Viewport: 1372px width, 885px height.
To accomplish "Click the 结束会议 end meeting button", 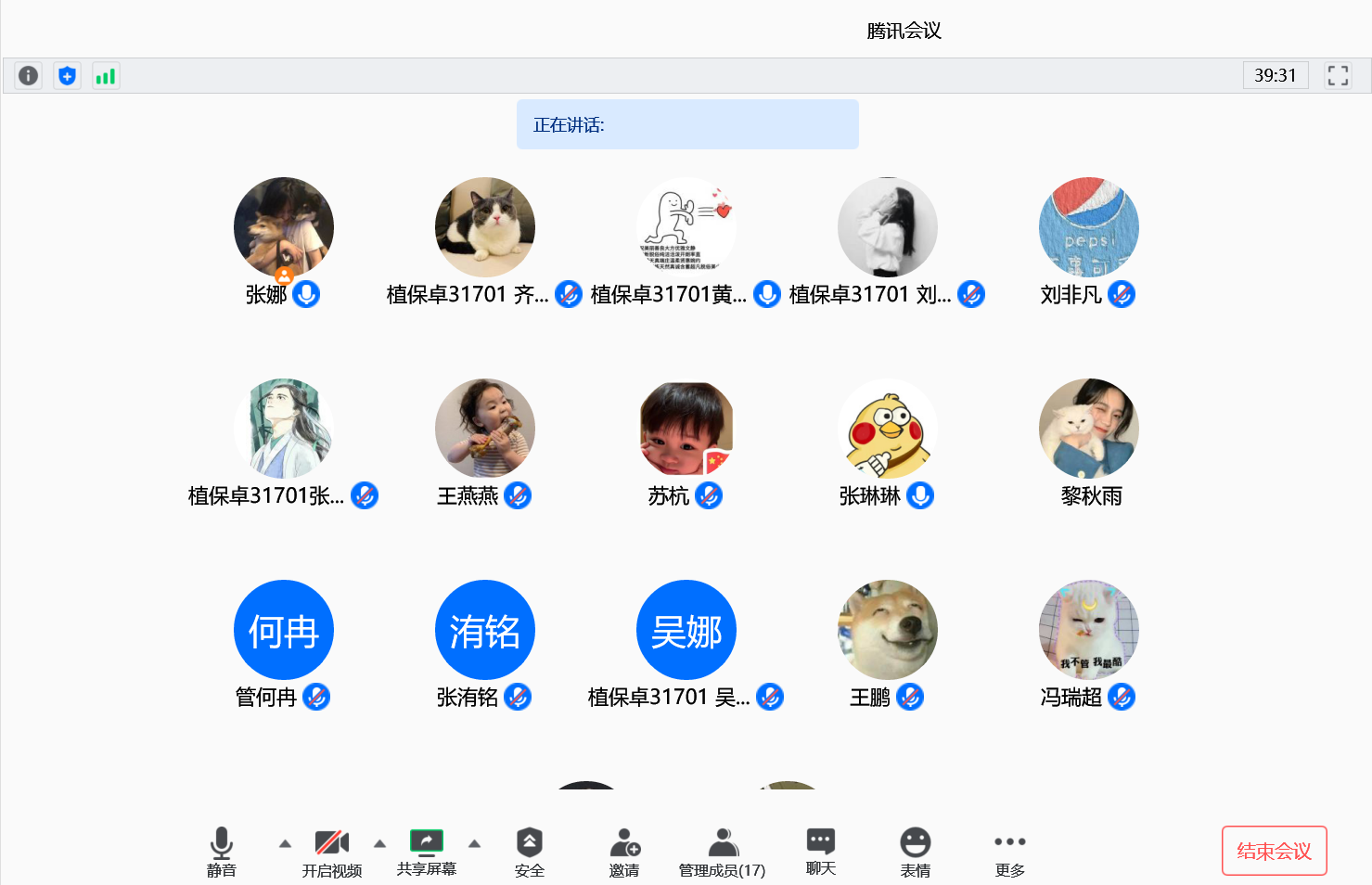I will click(x=1274, y=851).
